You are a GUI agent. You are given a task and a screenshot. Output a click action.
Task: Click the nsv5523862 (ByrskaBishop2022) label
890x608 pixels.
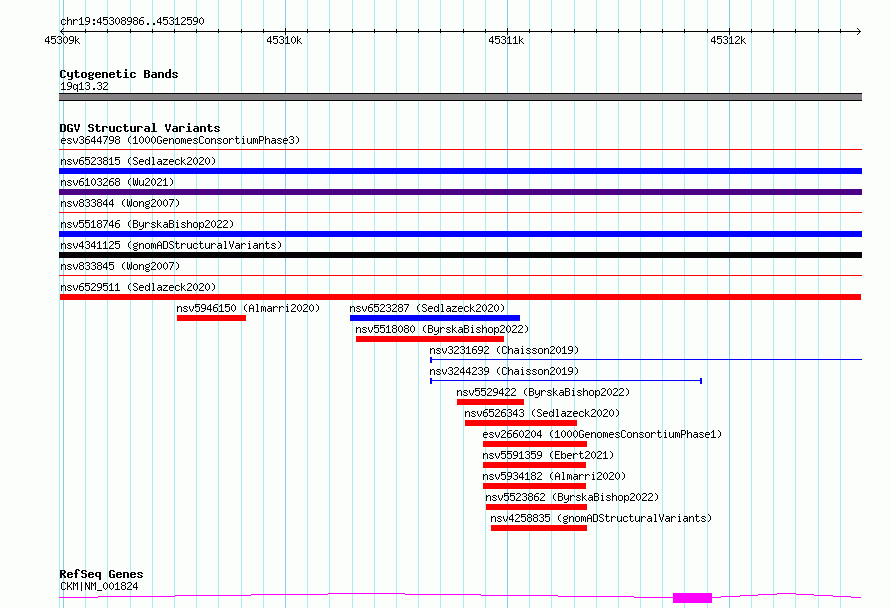click(x=572, y=497)
